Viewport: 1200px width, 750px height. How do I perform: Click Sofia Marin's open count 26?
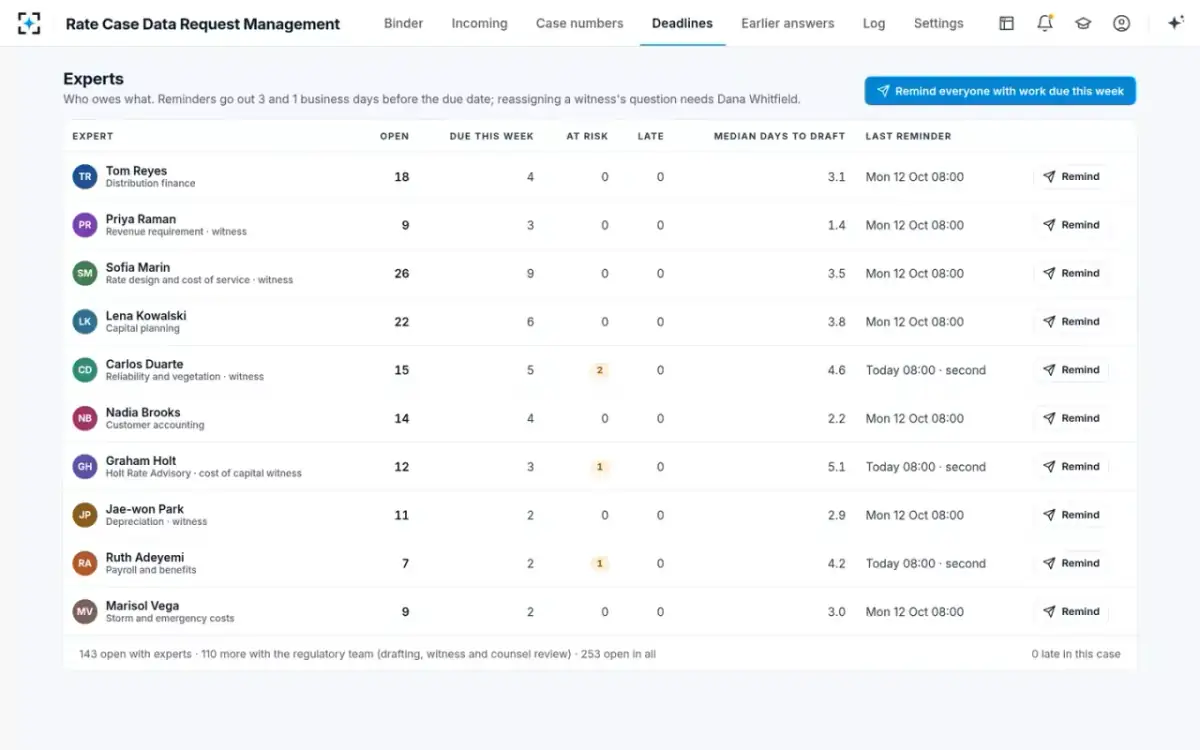pos(402,273)
